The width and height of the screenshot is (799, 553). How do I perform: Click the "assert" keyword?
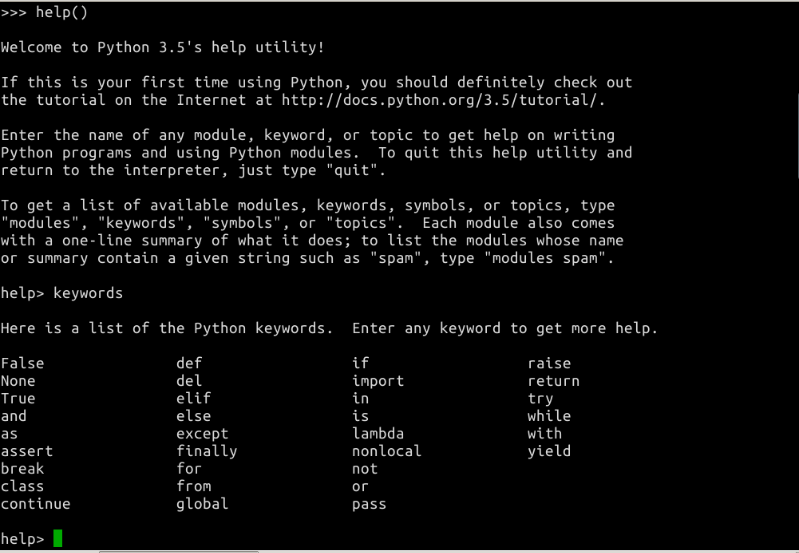[26, 451]
